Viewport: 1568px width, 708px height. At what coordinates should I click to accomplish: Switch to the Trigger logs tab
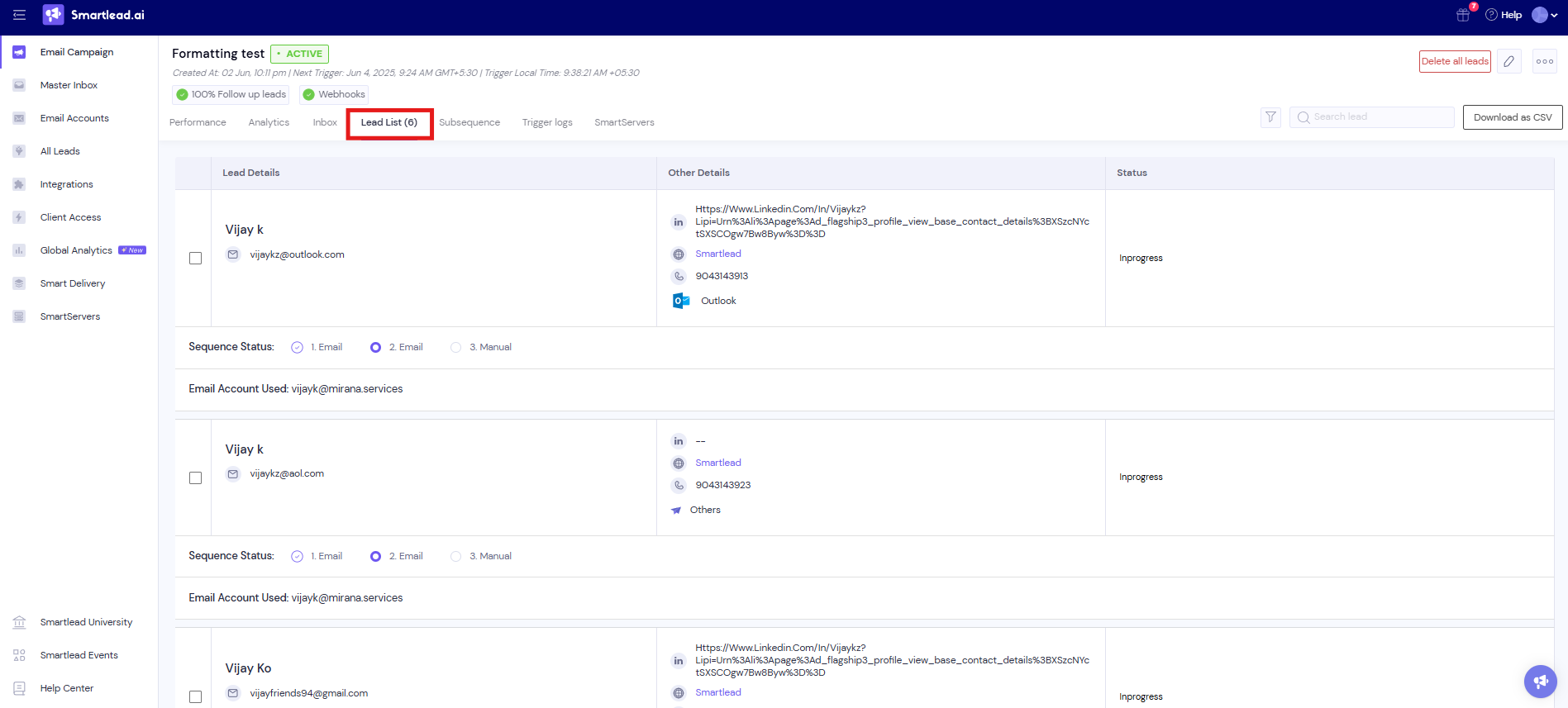pyautogui.click(x=547, y=122)
